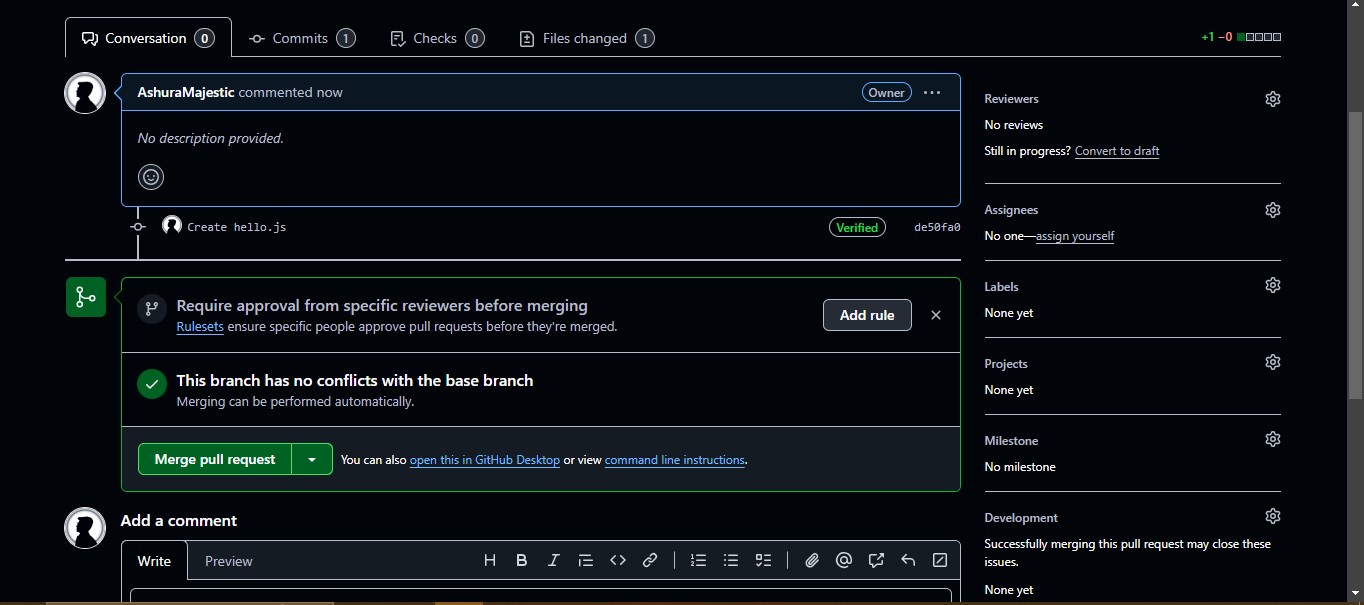This screenshot has width=1364, height=605.
Task: Open Assignees settings gear
Action: click(1272, 210)
